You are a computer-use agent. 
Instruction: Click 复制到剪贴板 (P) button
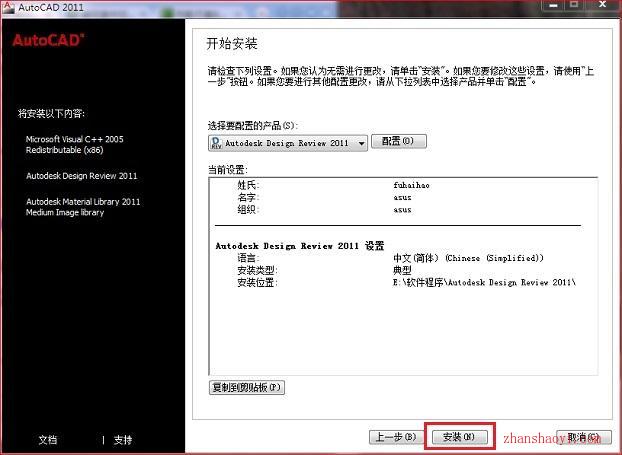click(247, 388)
